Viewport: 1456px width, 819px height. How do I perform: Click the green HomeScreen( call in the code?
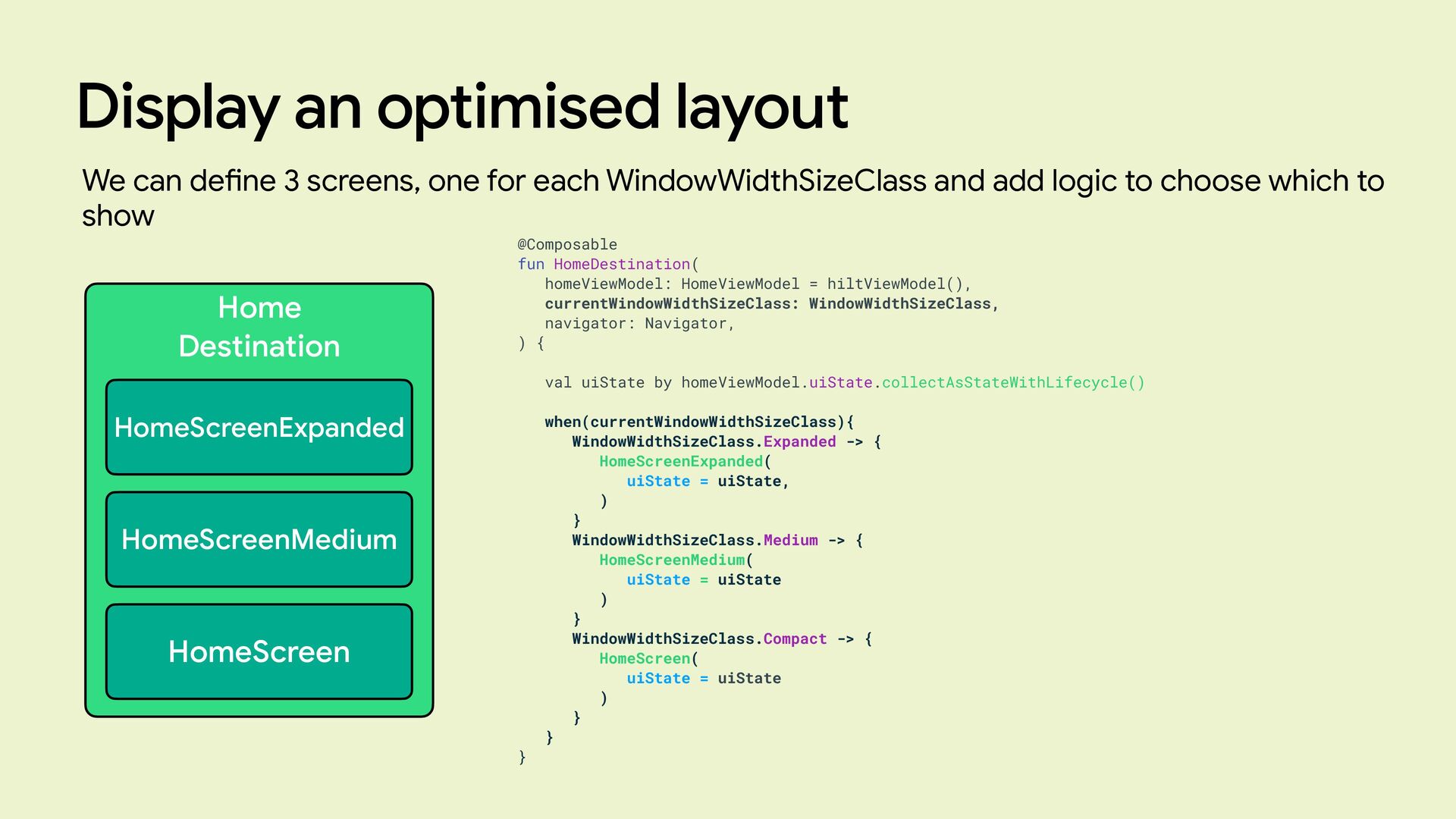[x=645, y=658]
